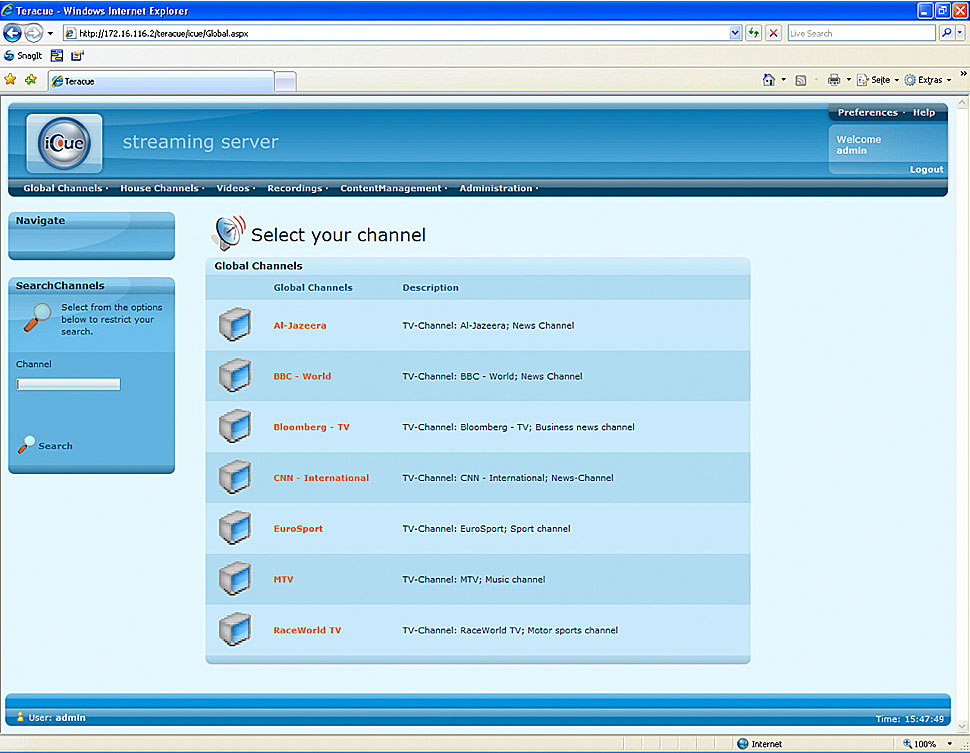Click the Favorites star icon
Image resolution: width=970 pixels, height=753 pixels.
(11, 80)
